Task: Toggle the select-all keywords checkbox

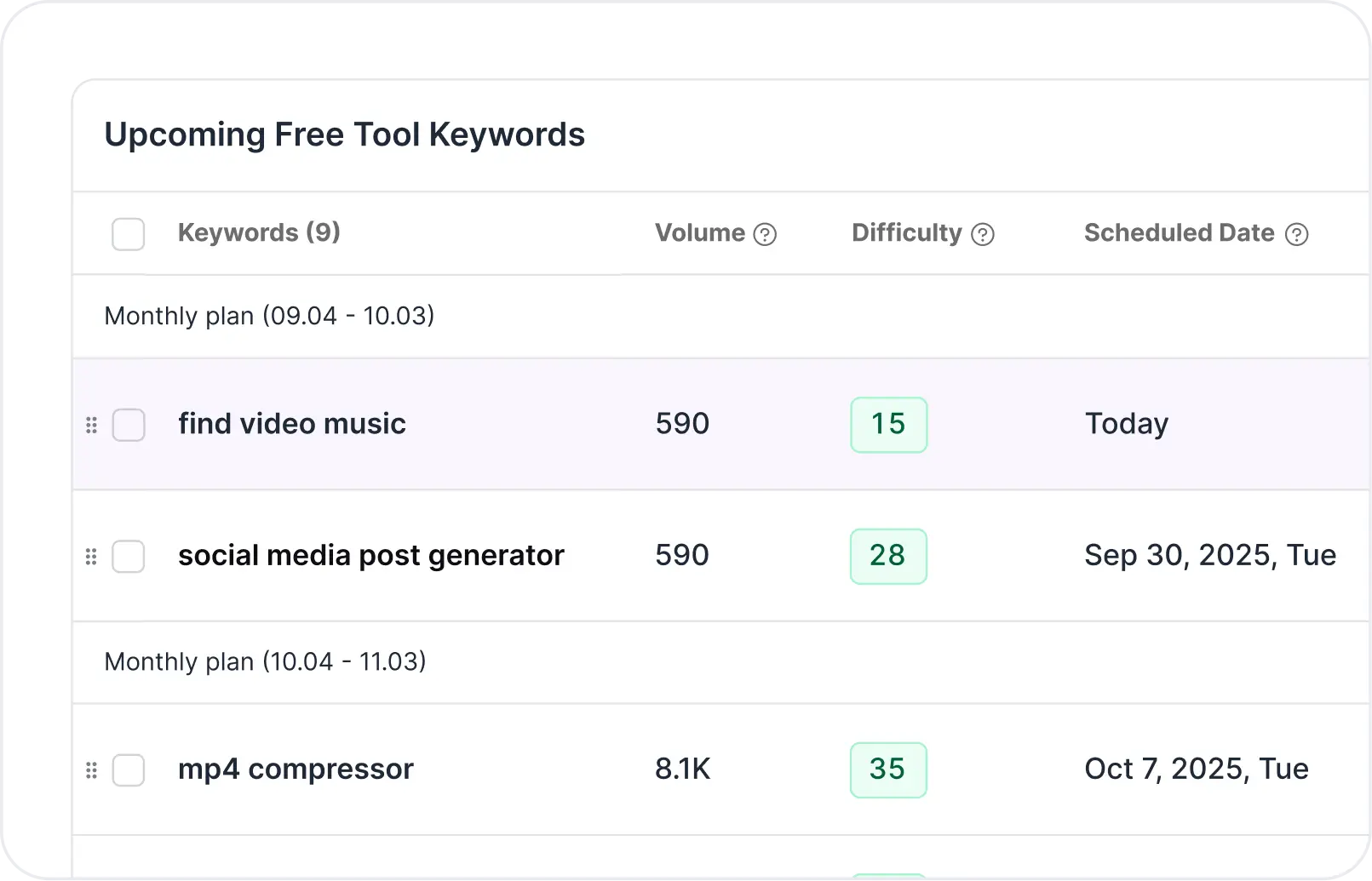Action: pyautogui.click(x=129, y=234)
